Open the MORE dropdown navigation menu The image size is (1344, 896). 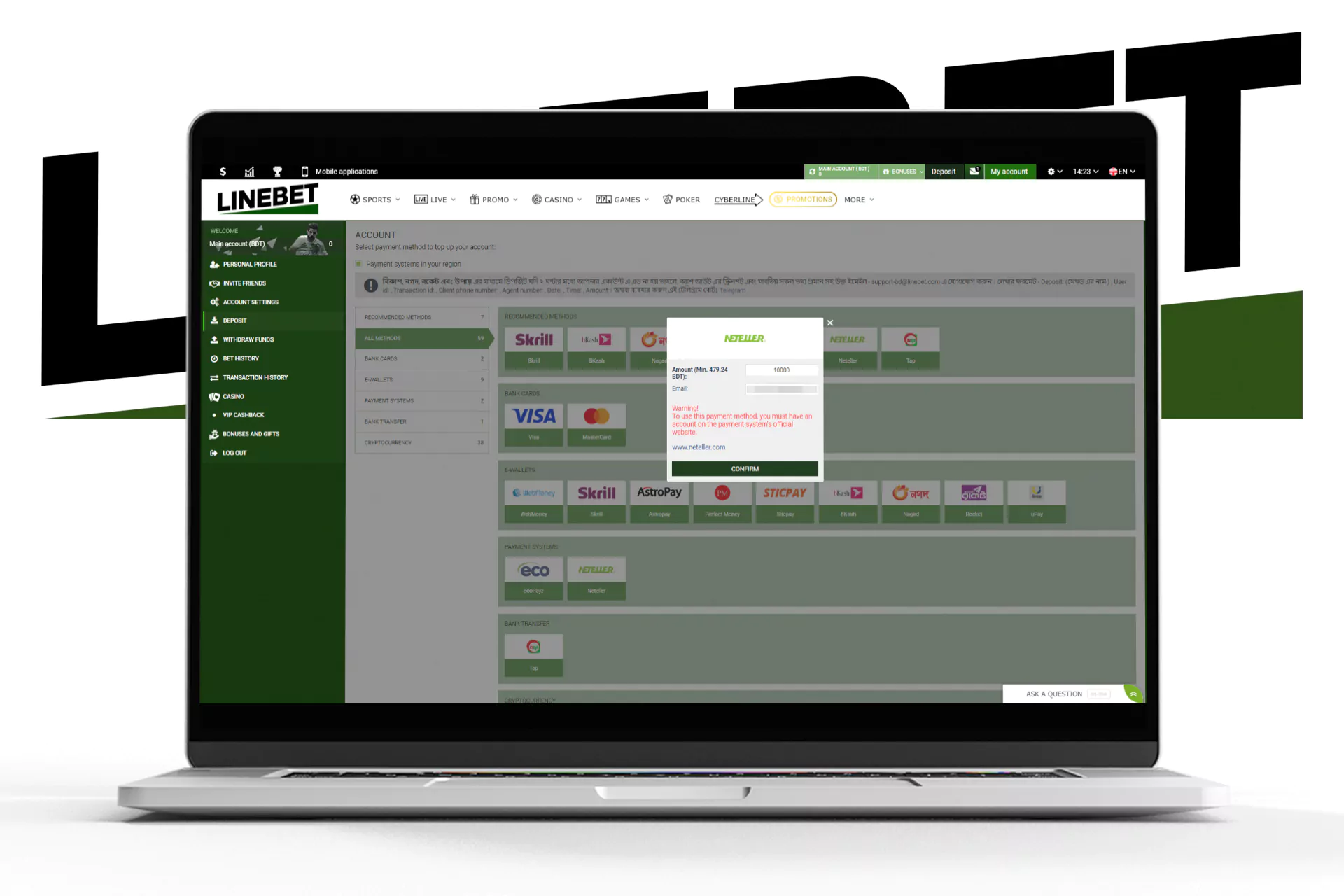tap(858, 199)
